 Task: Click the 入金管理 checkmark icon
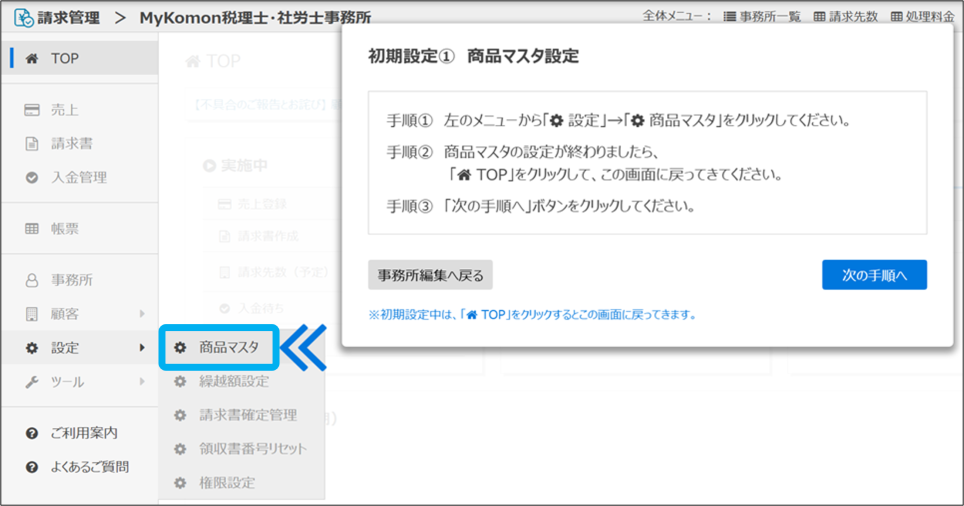coord(32,177)
